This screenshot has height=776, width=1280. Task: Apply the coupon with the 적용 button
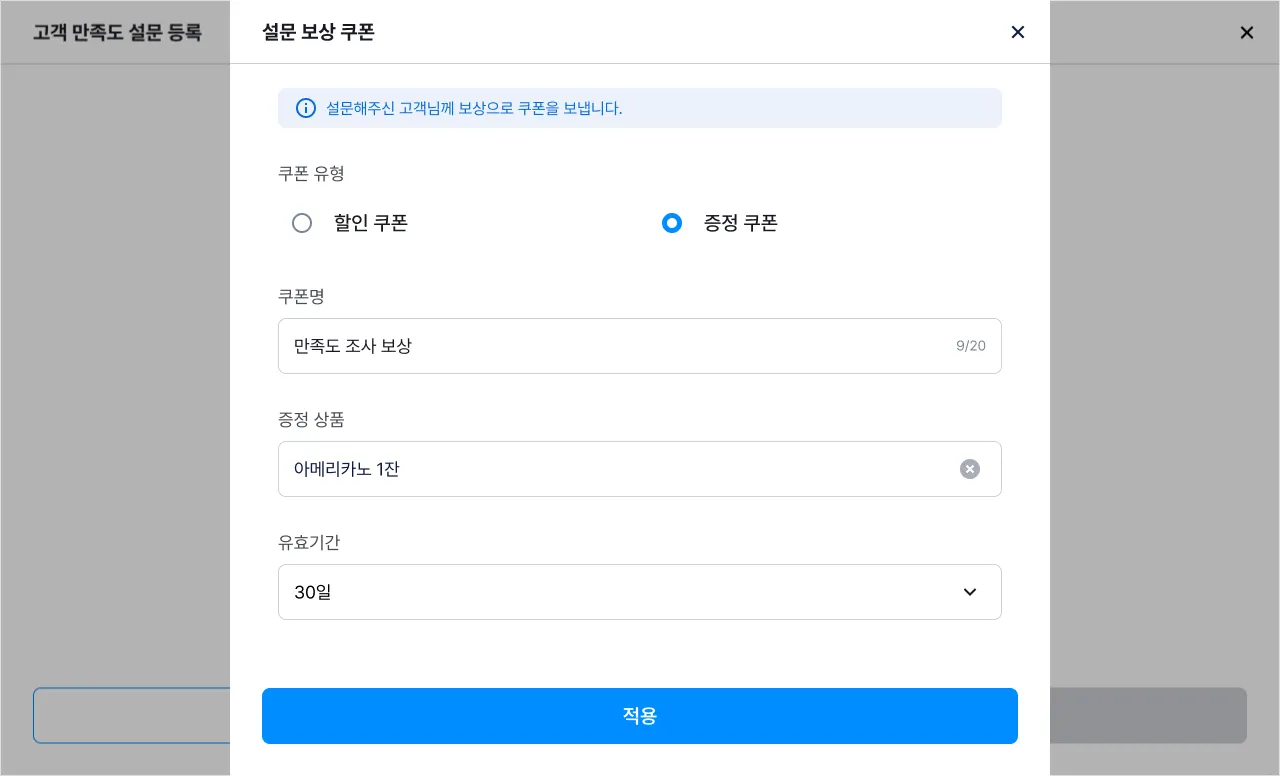(640, 716)
